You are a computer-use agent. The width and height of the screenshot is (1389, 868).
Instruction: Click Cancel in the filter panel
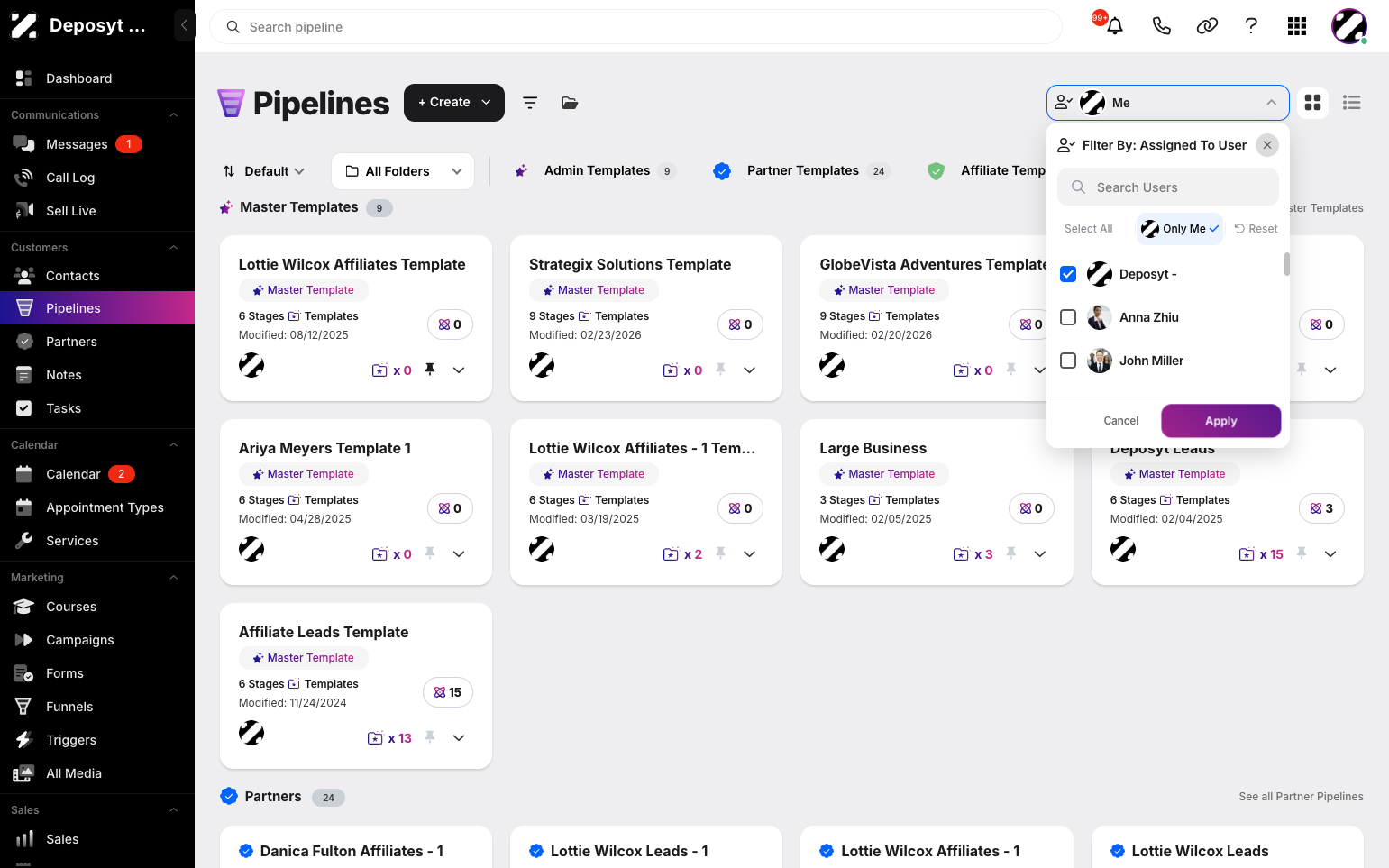click(1120, 421)
